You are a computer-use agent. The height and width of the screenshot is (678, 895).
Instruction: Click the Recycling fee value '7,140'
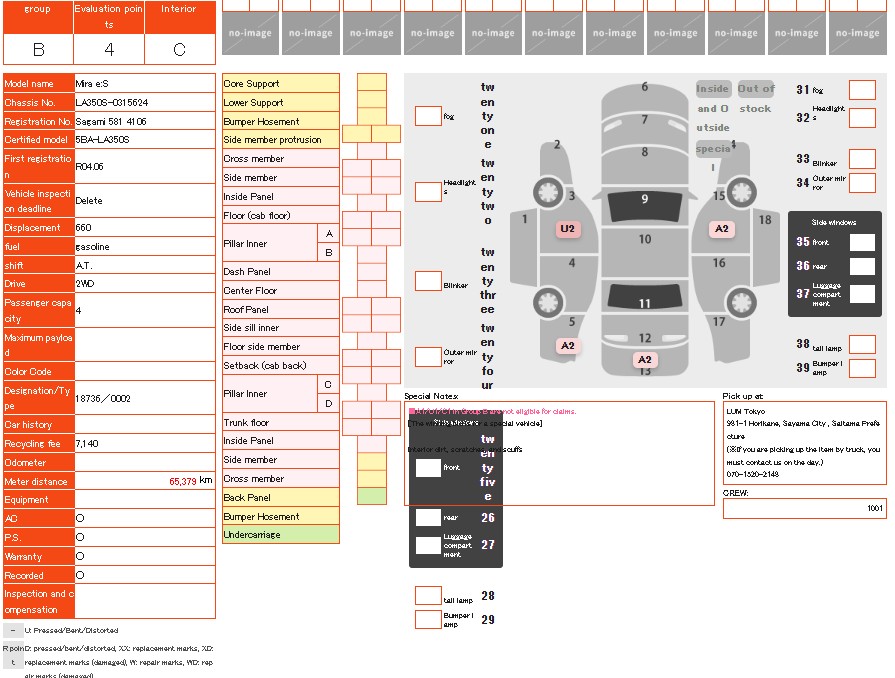[x=87, y=443]
